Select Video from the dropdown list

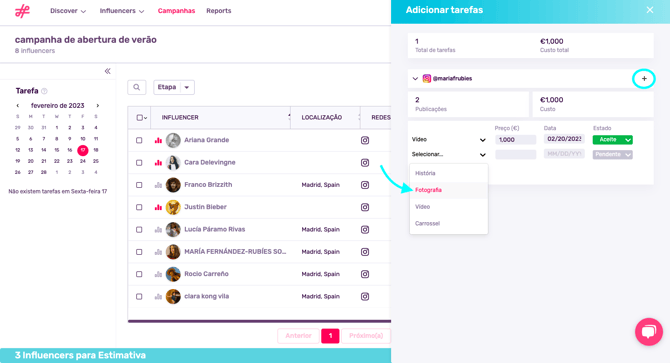coord(449,207)
